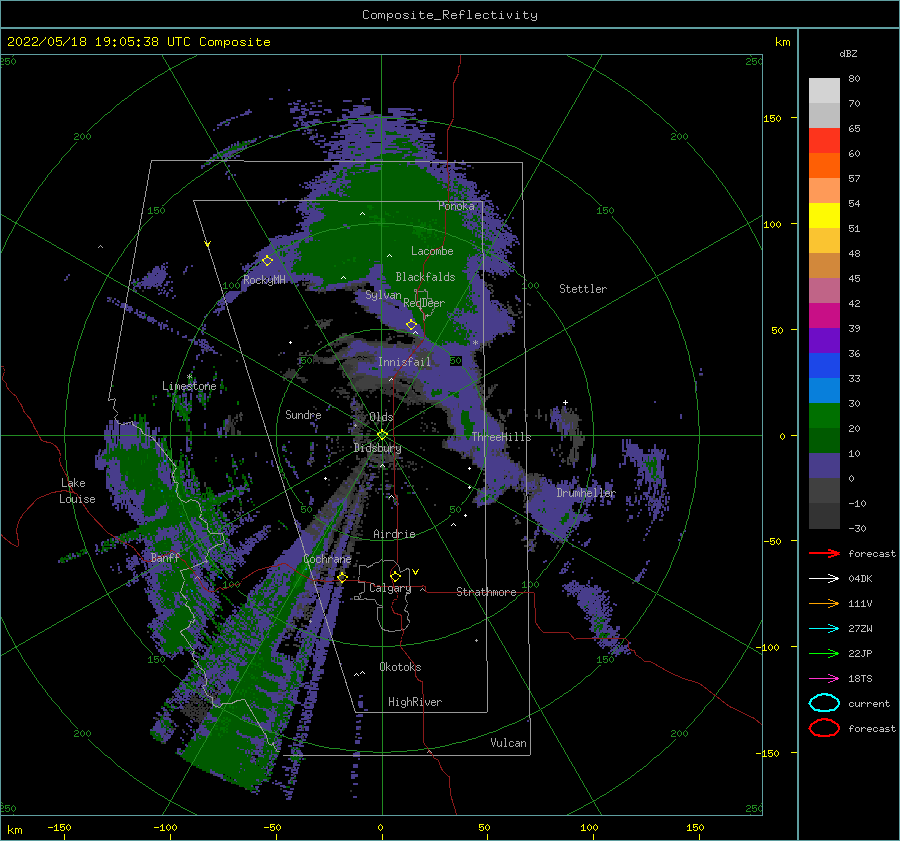The image size is (900, 841).
Task: Click the white plus marker north of Drumheller
Action: pos(565,402)
